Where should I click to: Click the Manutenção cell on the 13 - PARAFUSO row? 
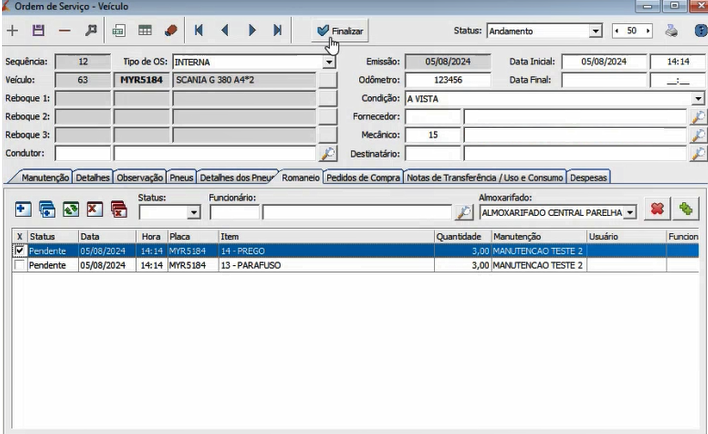coord(539,265)
